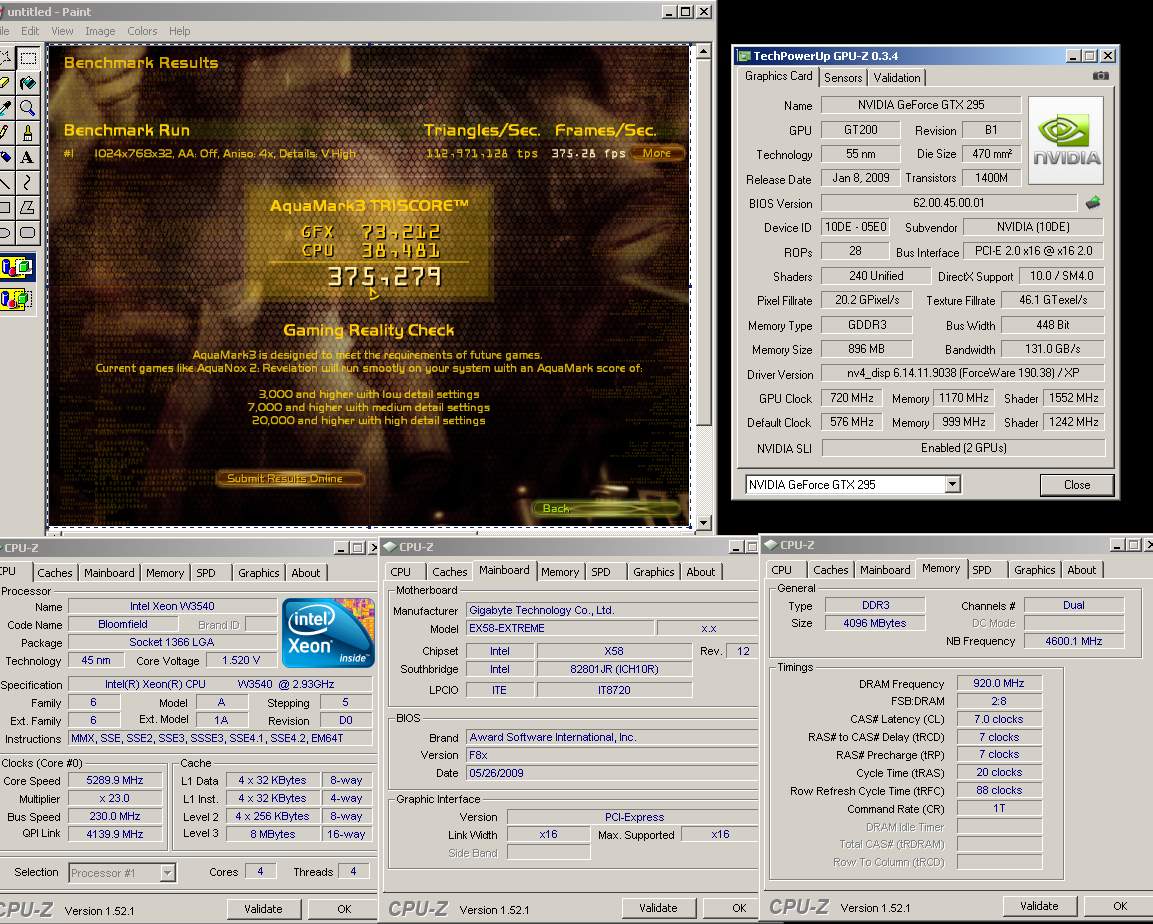The height and width of the screenshot is (924, 1153).
Task: Select the Polygon tool in Paint
Action: pos(28,207)
